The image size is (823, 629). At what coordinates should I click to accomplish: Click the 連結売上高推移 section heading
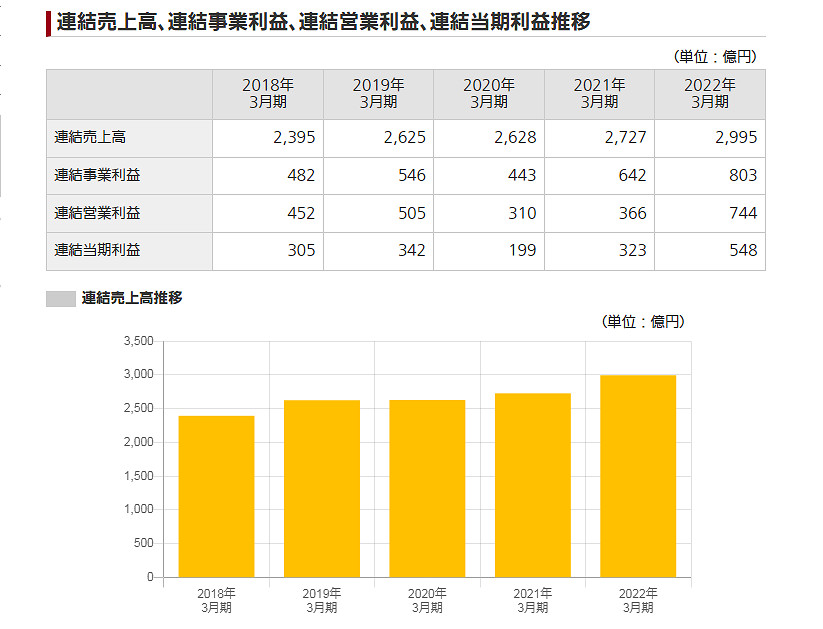click(130, 298)
